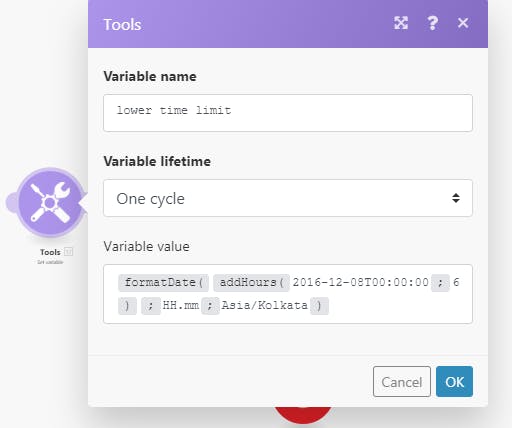Click the semicolon pill after the date
The width and height of the screenshot is (512, 428).
(440, 283)
